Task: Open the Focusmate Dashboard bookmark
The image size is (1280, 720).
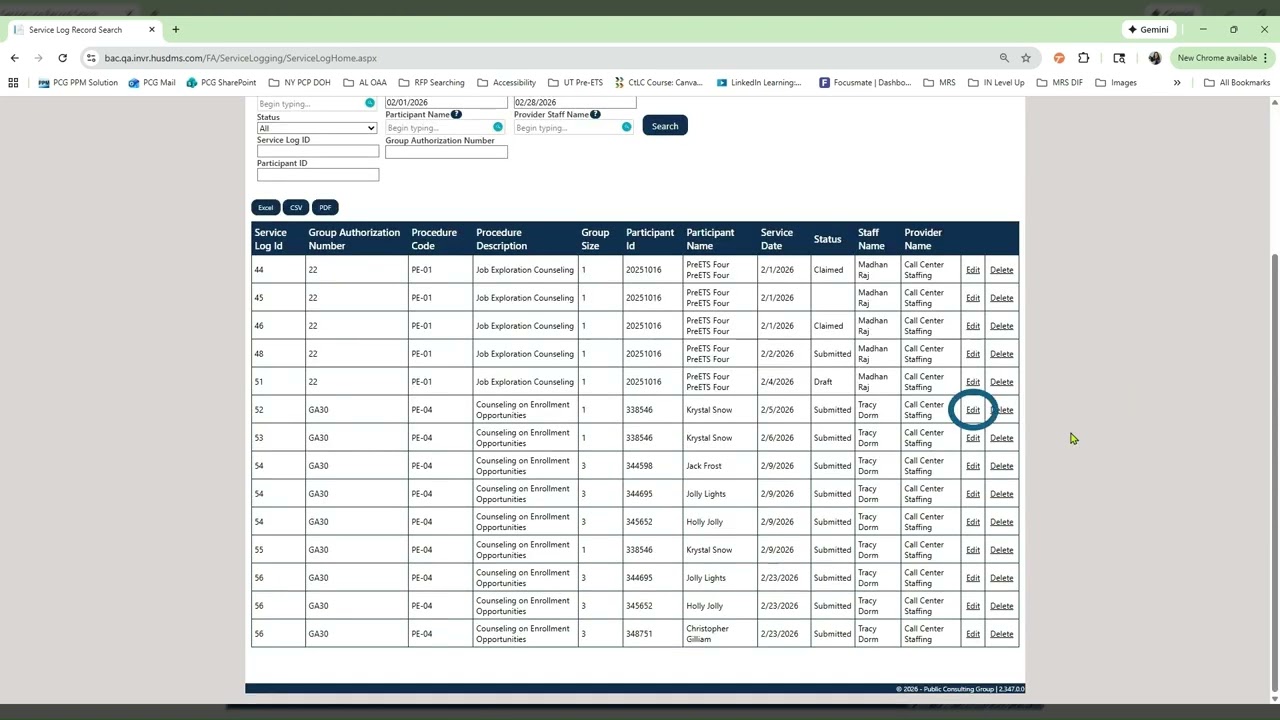Action: [865, 82]
